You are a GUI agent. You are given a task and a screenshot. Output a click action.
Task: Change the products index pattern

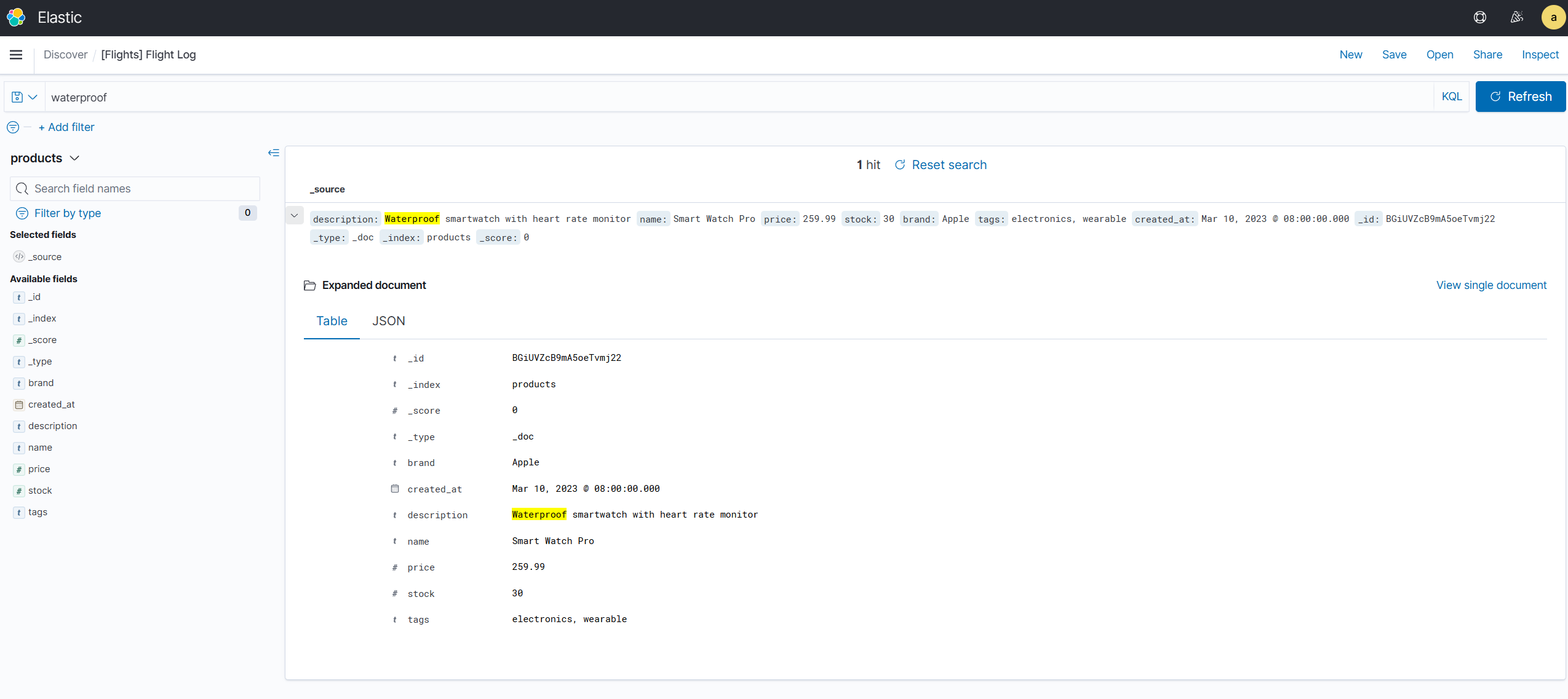(x=46, y=158)
